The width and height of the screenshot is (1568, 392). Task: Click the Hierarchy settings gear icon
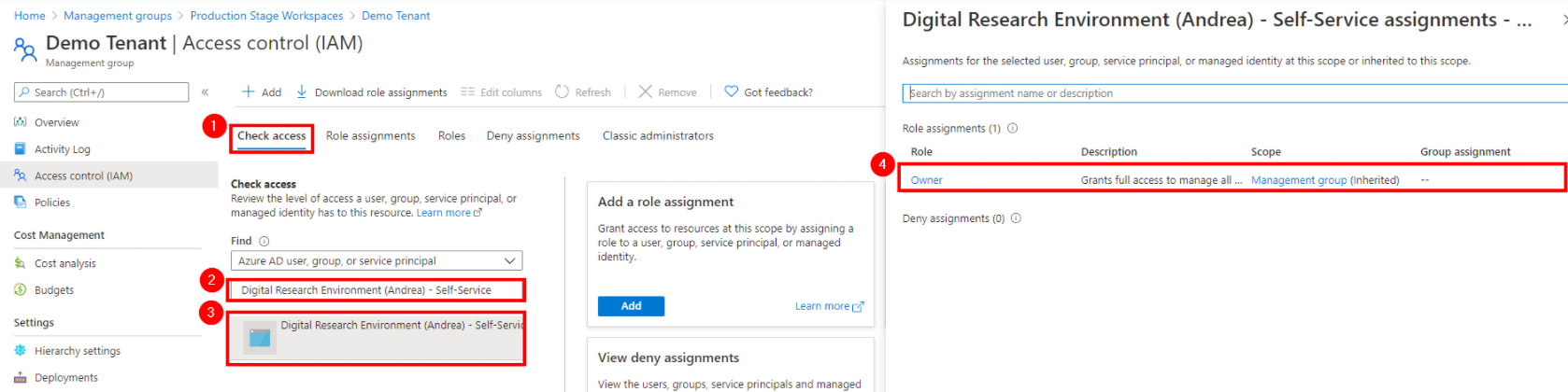(21, 351)
